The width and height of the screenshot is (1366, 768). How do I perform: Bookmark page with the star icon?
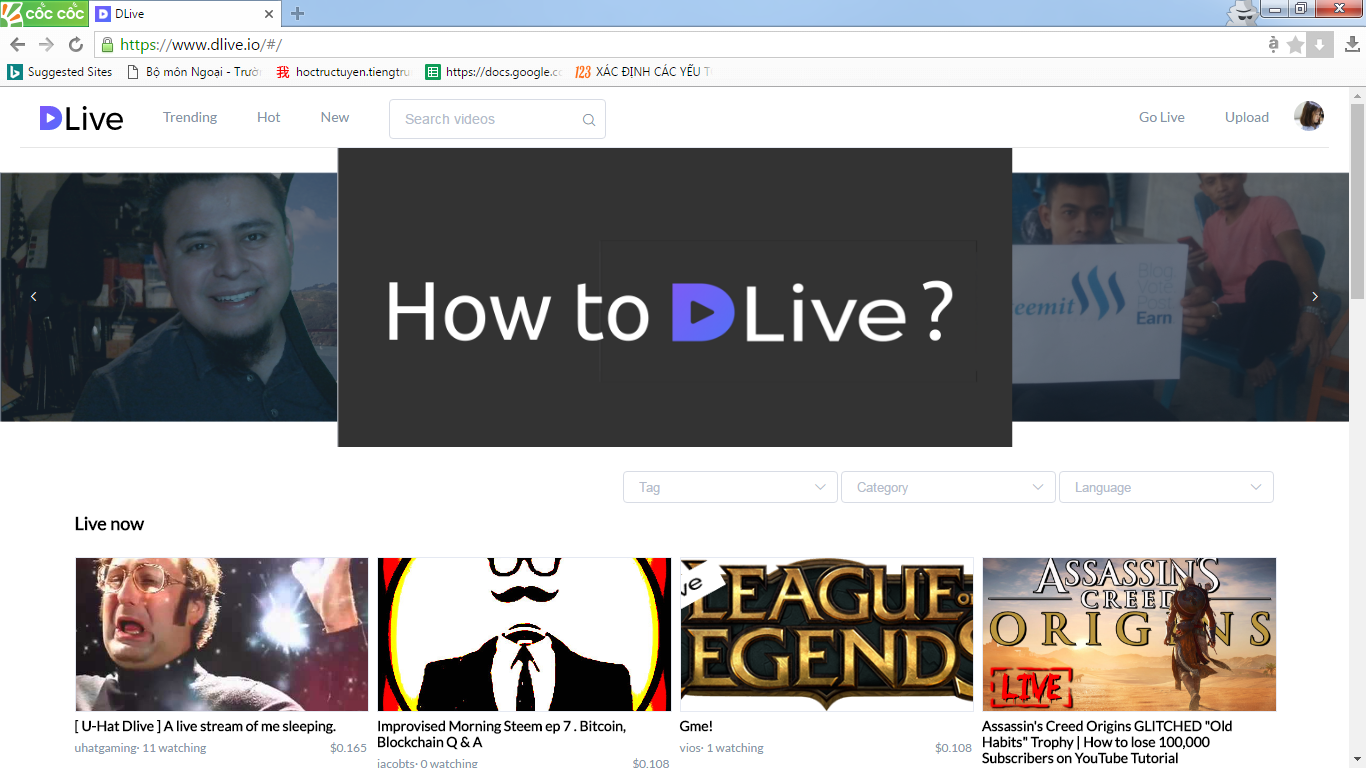point(1296,44)
